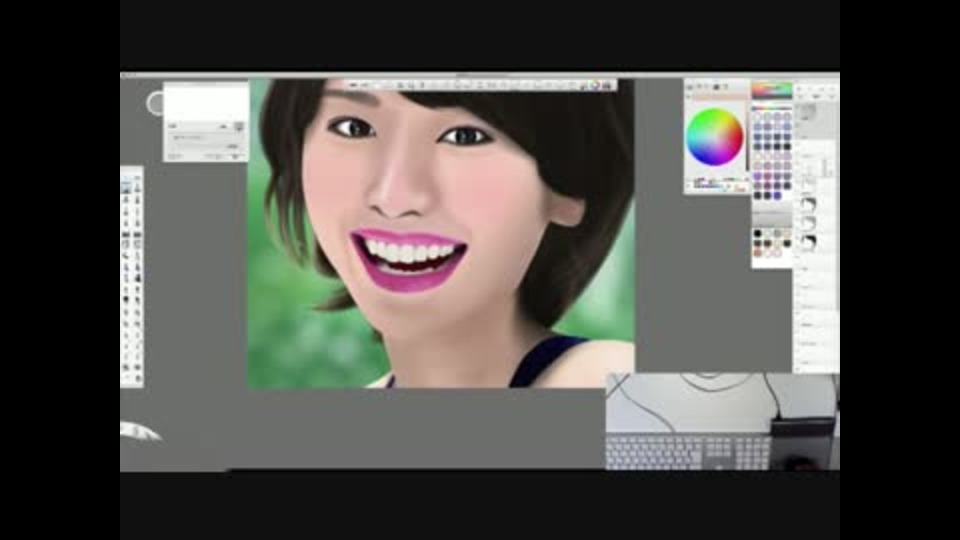Click the small color wheel icon in the top toolbar
This screenshot has width=960, height=540.
tap(594, 86)
